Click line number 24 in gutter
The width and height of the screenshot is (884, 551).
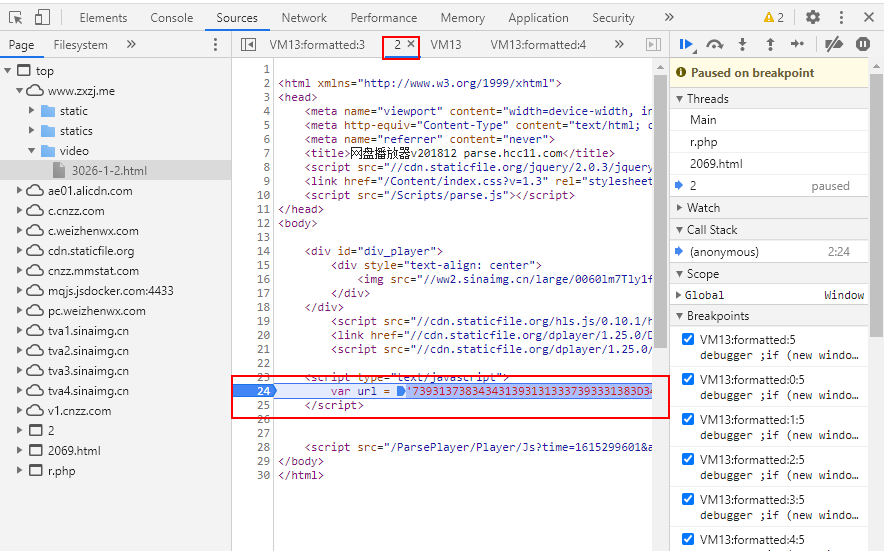pos(264,391)
